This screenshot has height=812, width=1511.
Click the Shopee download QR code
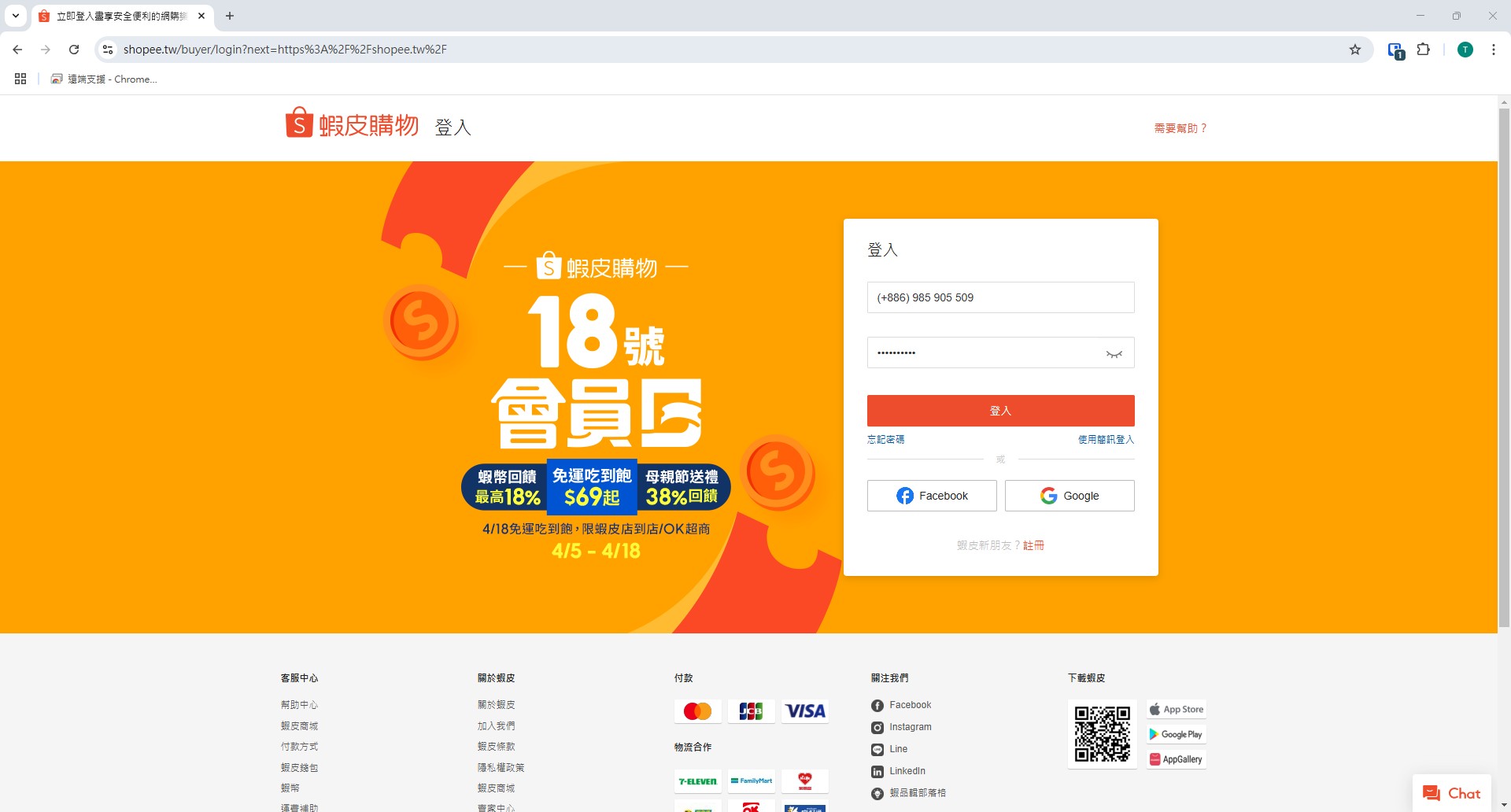tap(1102, 733)
